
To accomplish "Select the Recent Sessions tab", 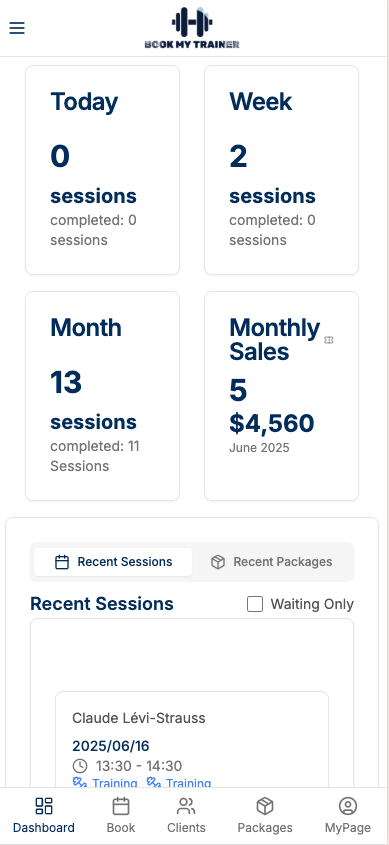I will click(x=113, y=562).
